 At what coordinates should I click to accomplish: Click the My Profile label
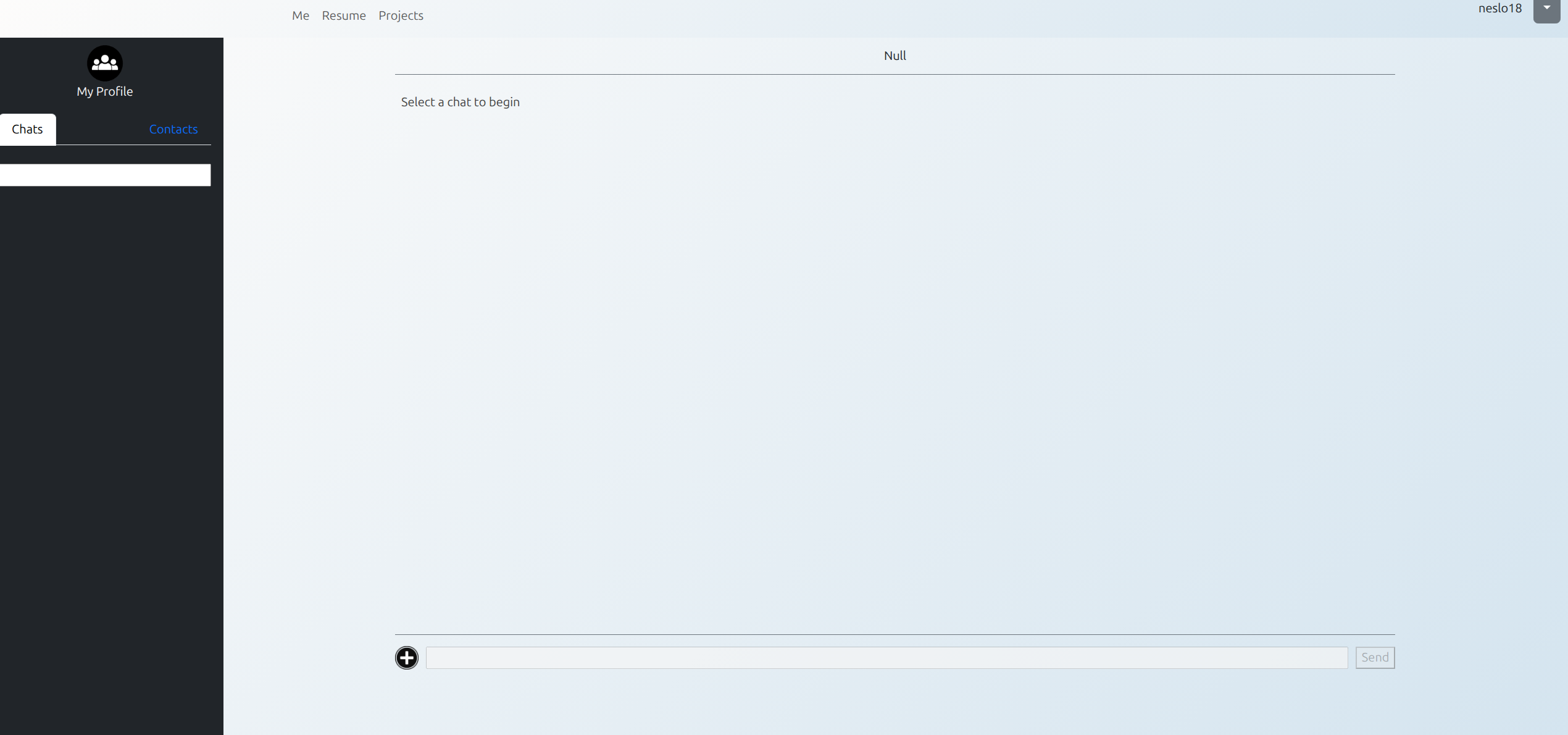click(104, 91)
